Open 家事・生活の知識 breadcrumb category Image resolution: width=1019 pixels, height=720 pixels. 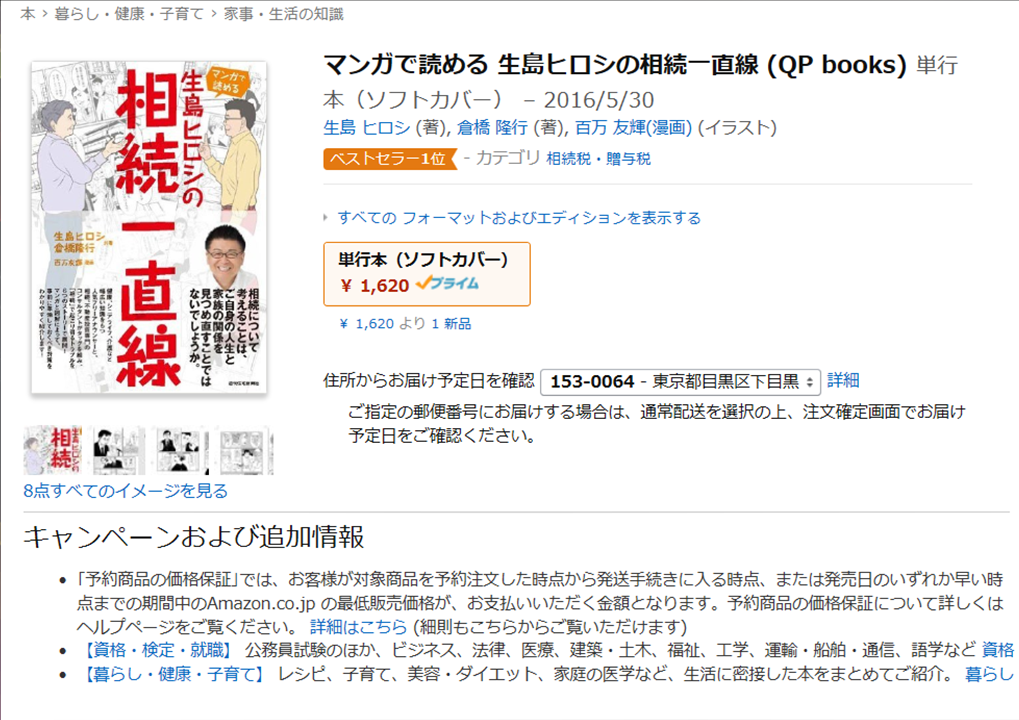coord(283,14)
